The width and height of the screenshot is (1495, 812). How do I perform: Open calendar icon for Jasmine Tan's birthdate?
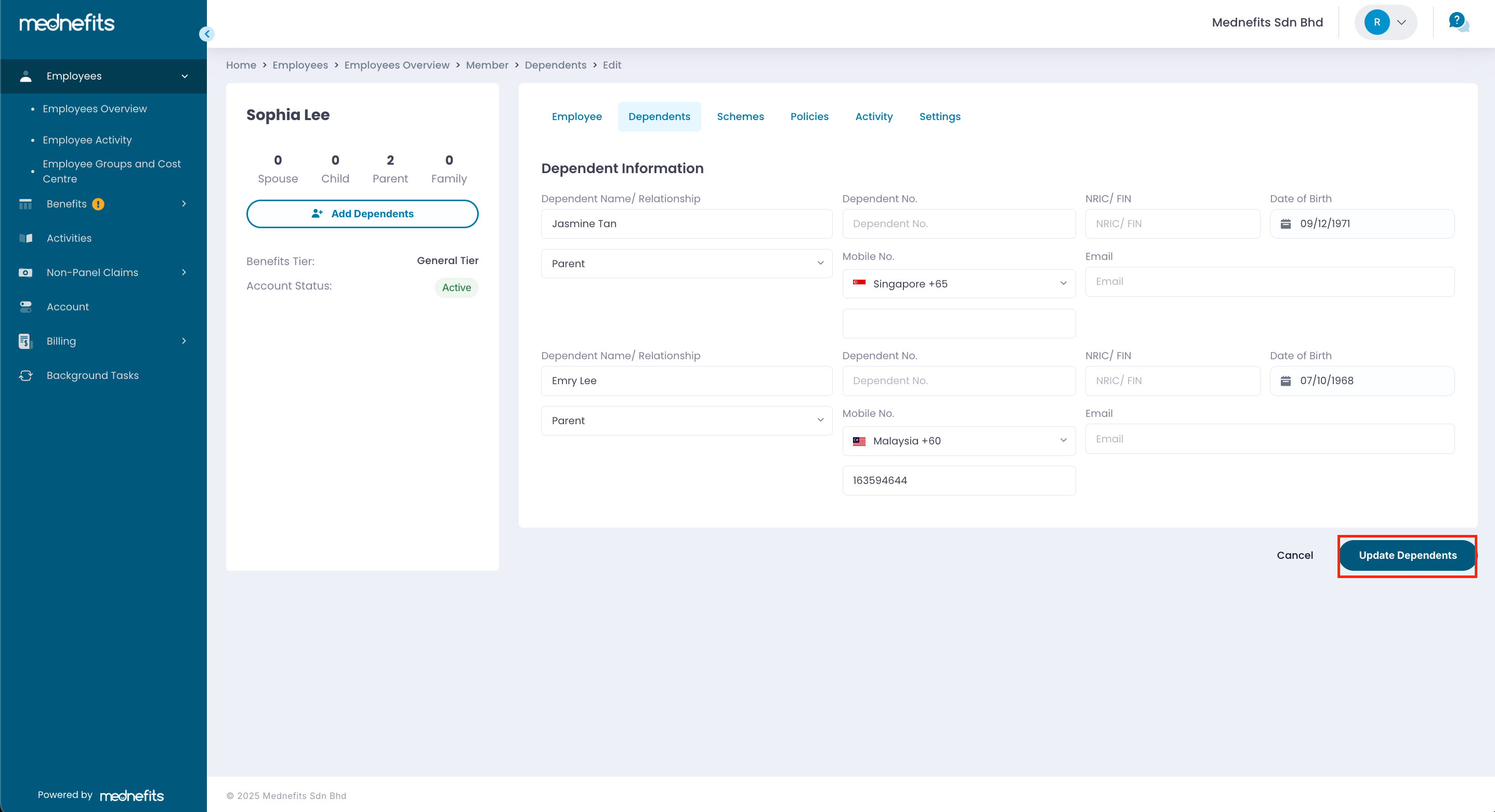click(x=1286, y=224)
